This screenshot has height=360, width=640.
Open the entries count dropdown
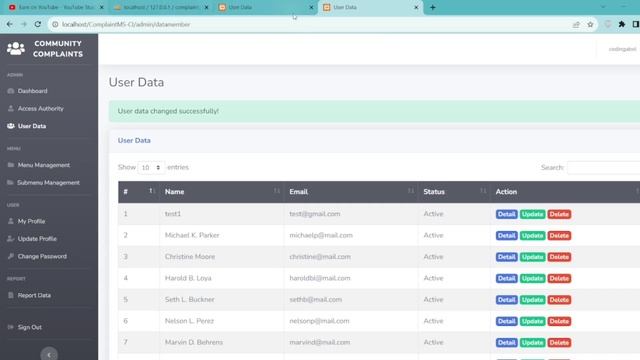pos(151,168)
